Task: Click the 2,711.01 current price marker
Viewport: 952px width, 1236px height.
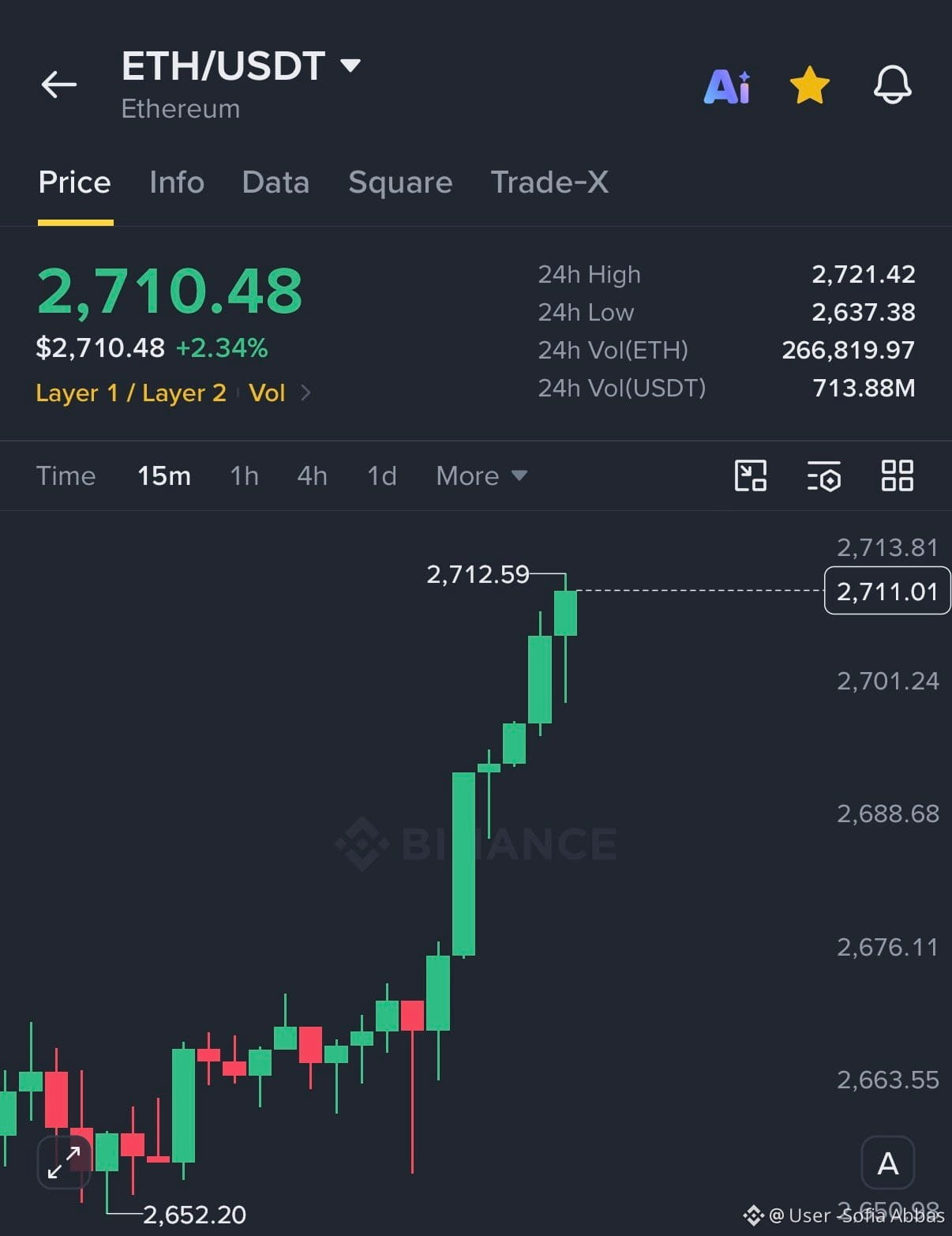Action: click(887, 591)
